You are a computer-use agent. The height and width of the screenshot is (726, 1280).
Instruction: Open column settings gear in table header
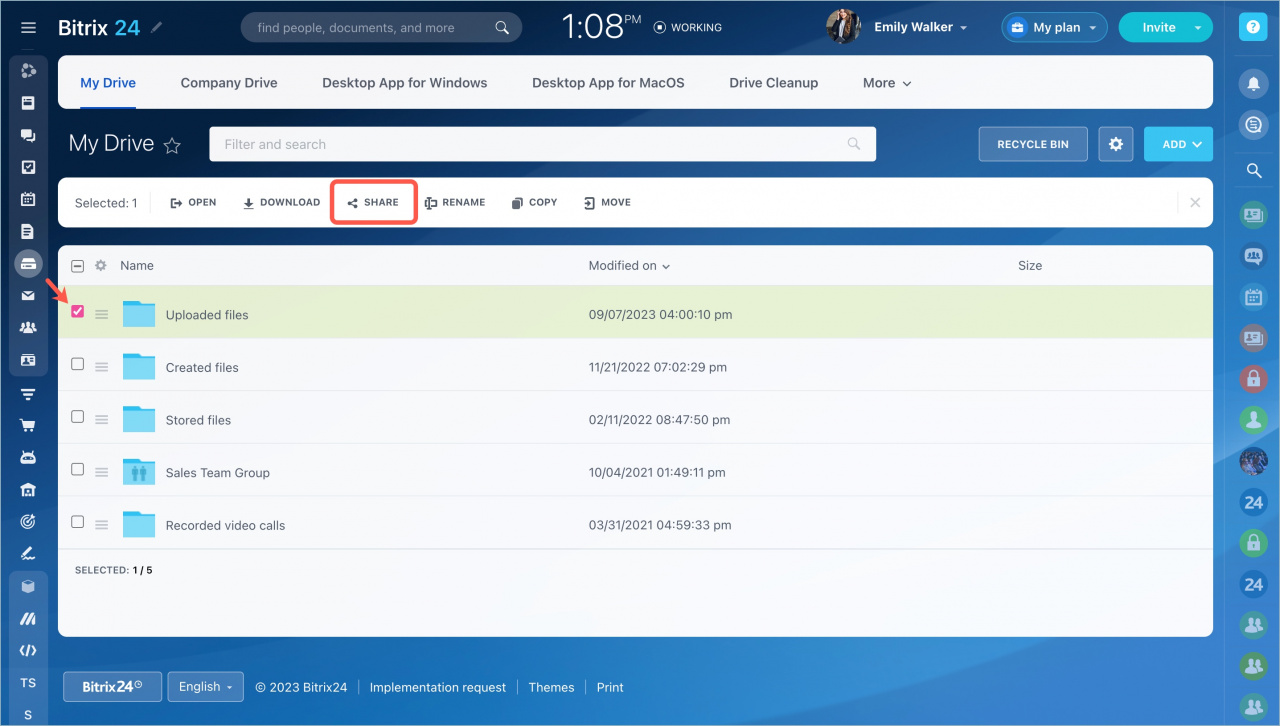100,266
